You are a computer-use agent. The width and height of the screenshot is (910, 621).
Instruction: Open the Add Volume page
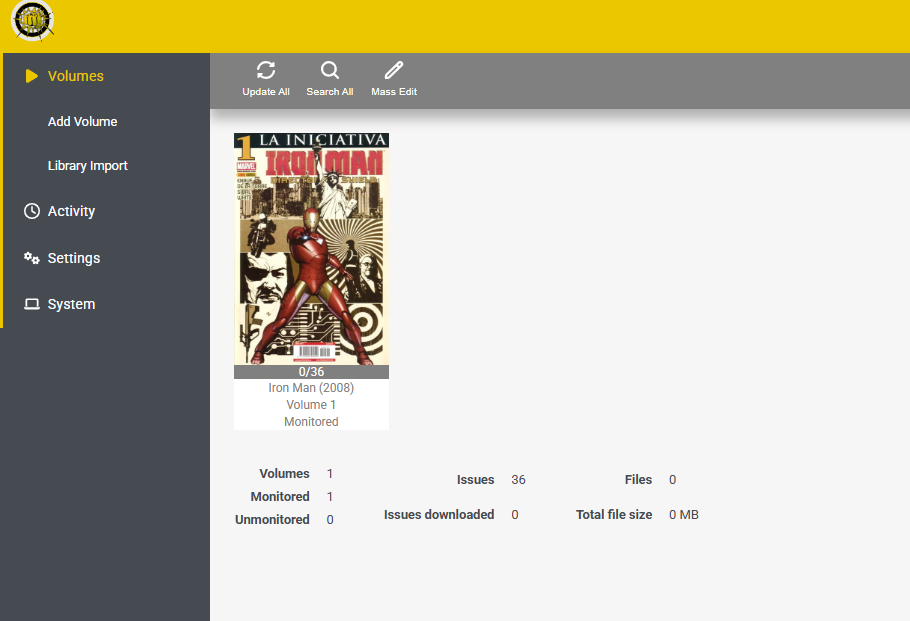pos(82,121)
